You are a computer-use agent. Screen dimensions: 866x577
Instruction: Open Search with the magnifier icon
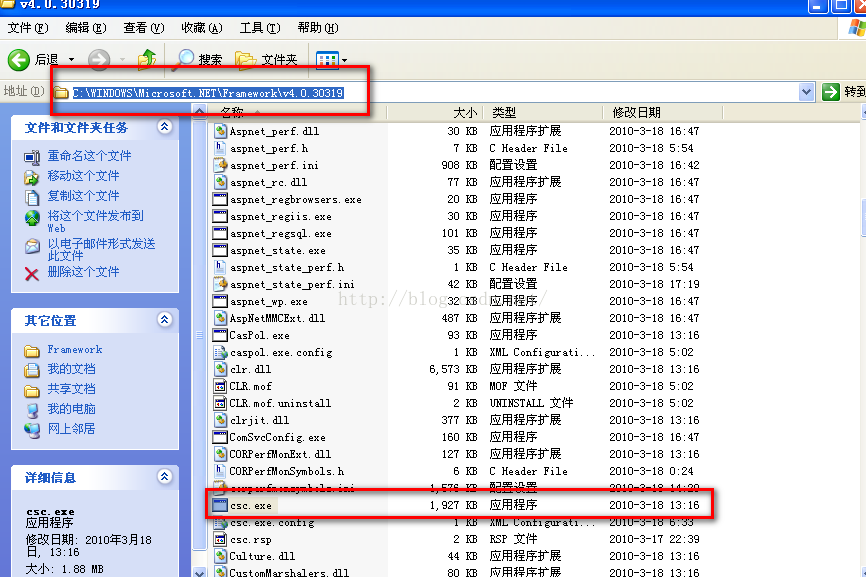pos(197,60)
